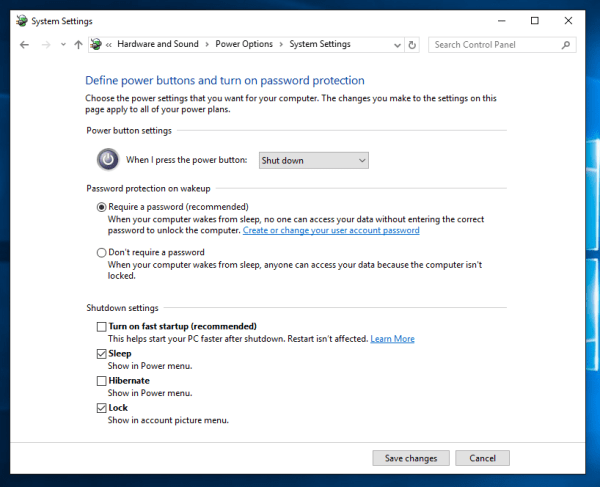Screen dimensions: 600x487
Task: Open Create or change user account password link
Action: (331, 230)
